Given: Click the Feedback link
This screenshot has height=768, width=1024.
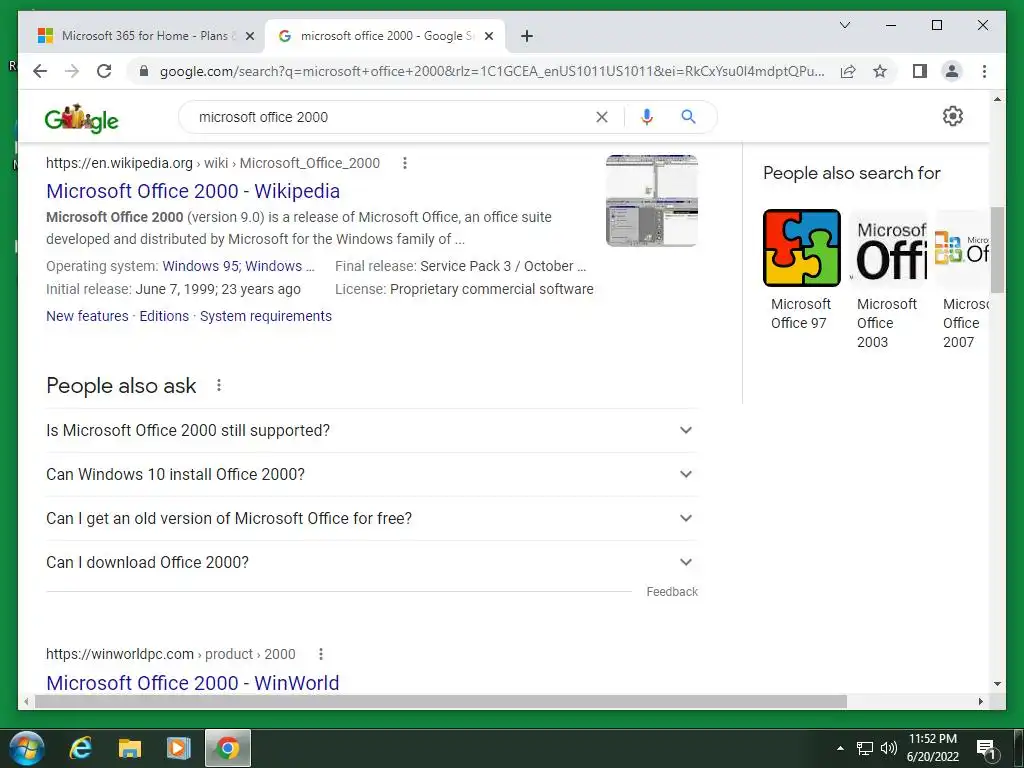Looking at the screenshot, I should click(x=672, y=592).
